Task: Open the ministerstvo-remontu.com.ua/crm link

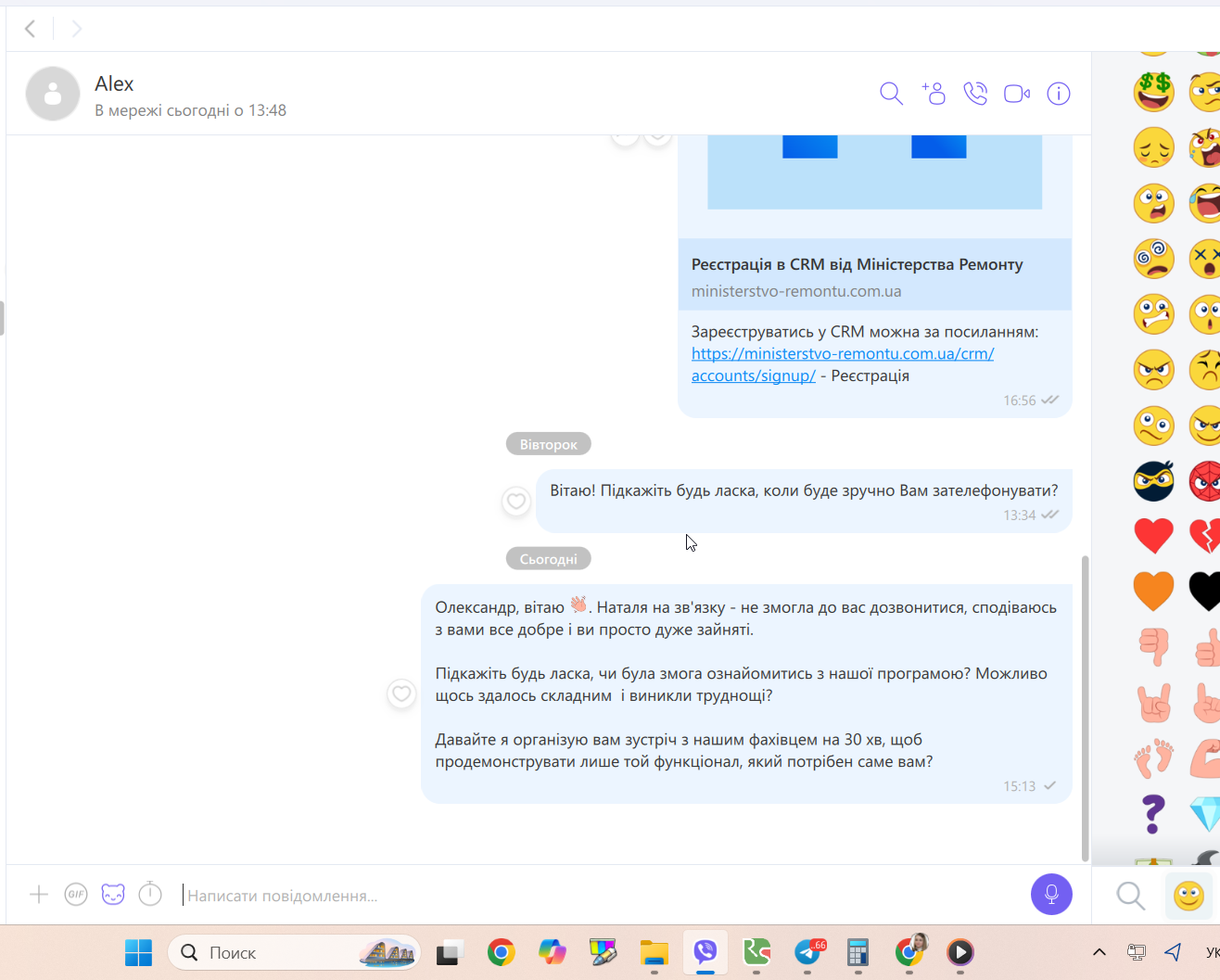Action: (843, 353)
